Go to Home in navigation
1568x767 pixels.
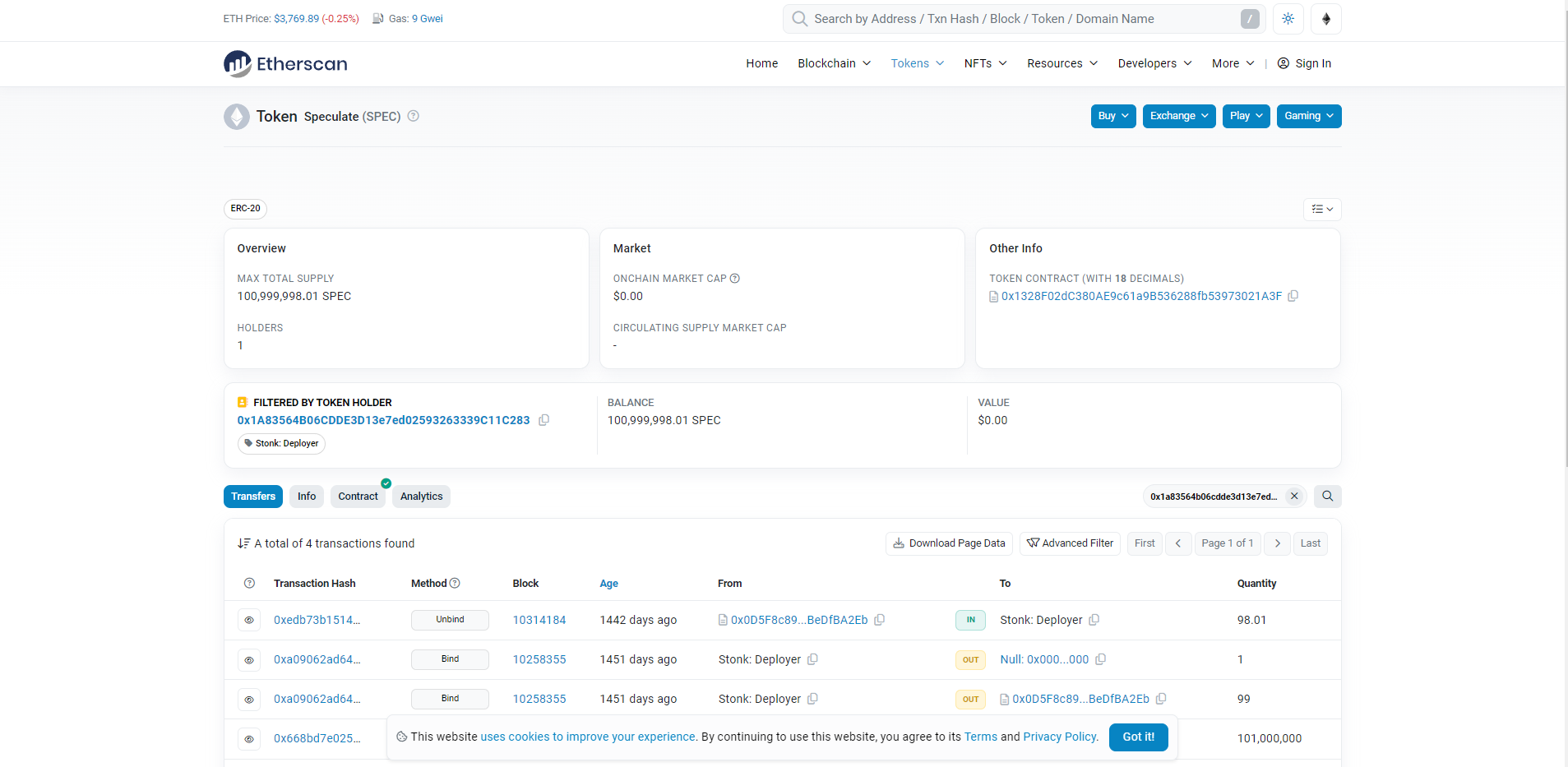coord(762,63)
